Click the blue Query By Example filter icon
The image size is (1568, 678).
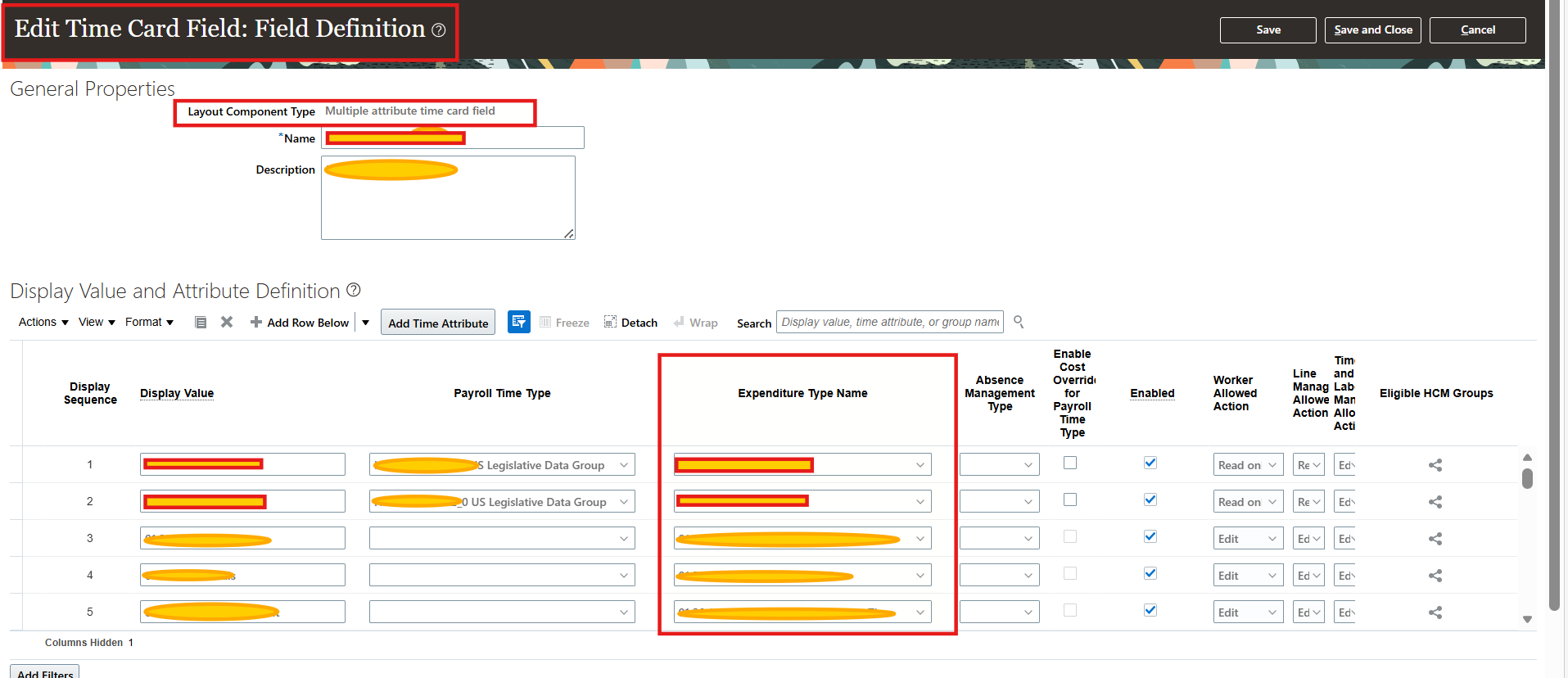(x=519, y=322)
